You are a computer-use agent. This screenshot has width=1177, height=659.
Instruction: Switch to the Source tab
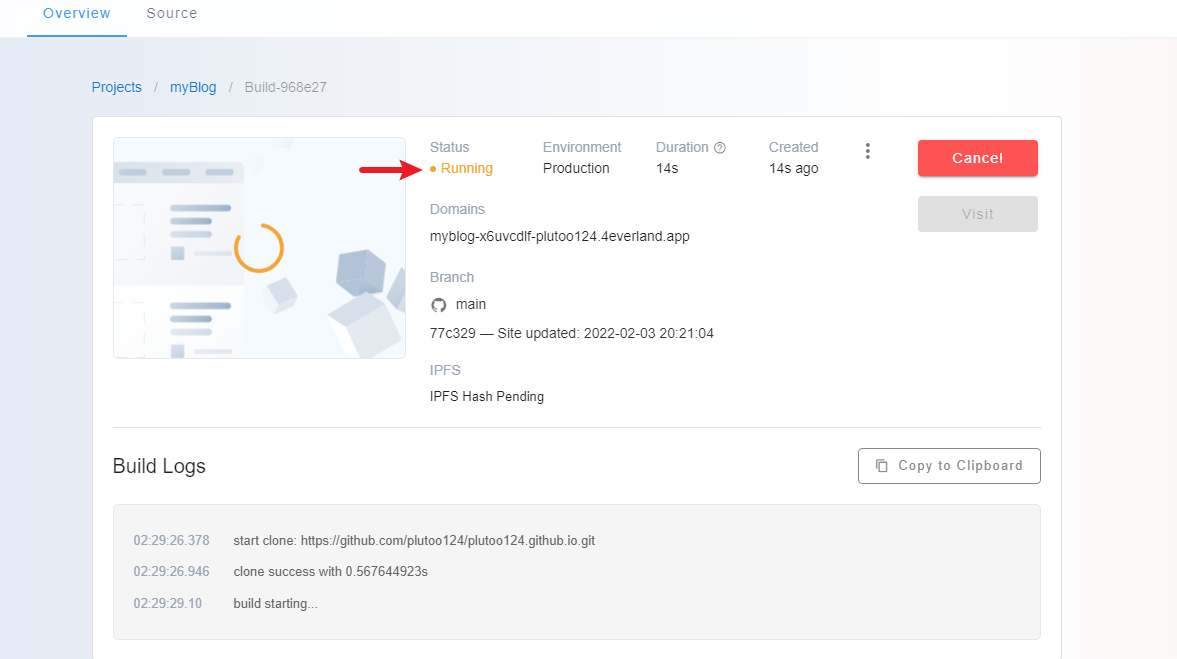click(172, 14)
